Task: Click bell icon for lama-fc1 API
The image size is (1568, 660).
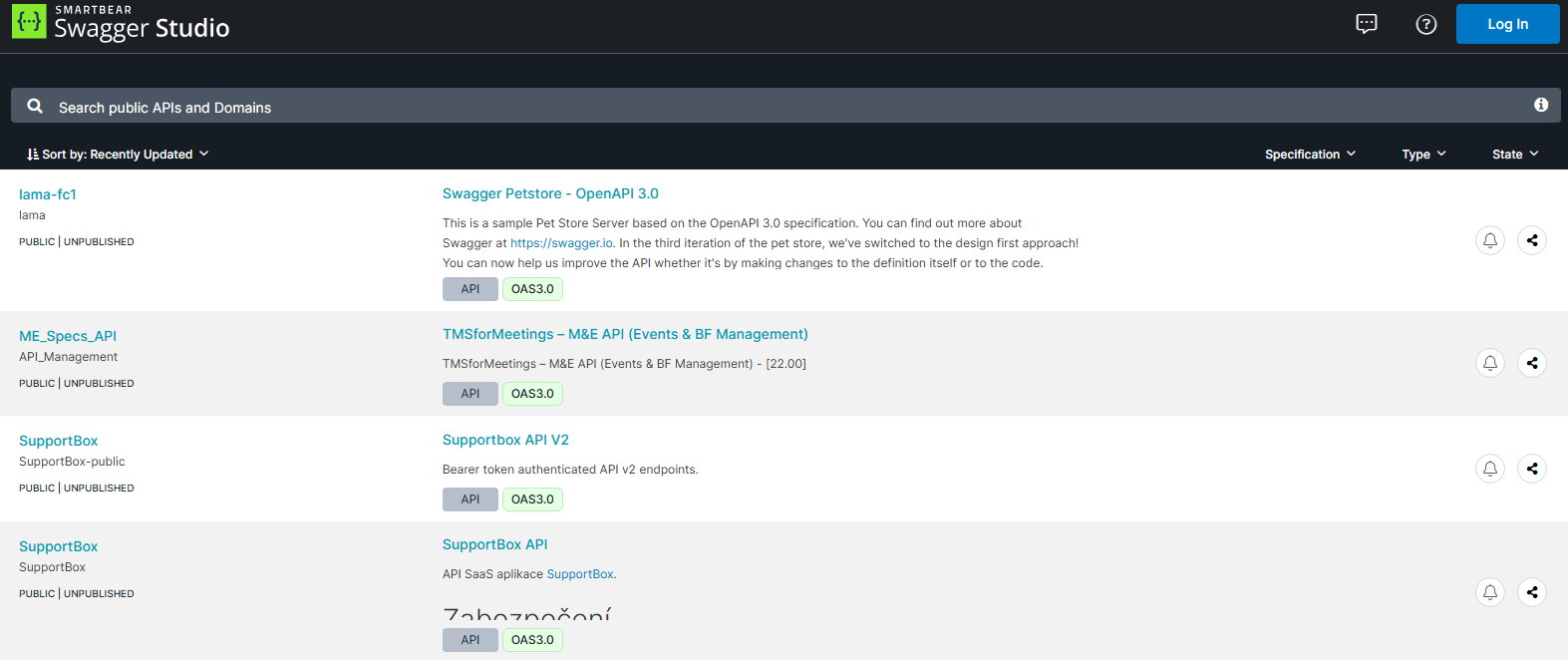Action: point(1490,240)
